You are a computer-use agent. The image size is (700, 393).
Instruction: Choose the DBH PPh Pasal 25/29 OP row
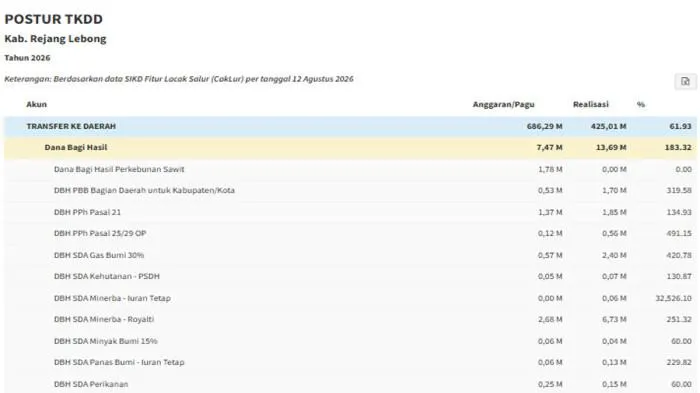(350, 233)
